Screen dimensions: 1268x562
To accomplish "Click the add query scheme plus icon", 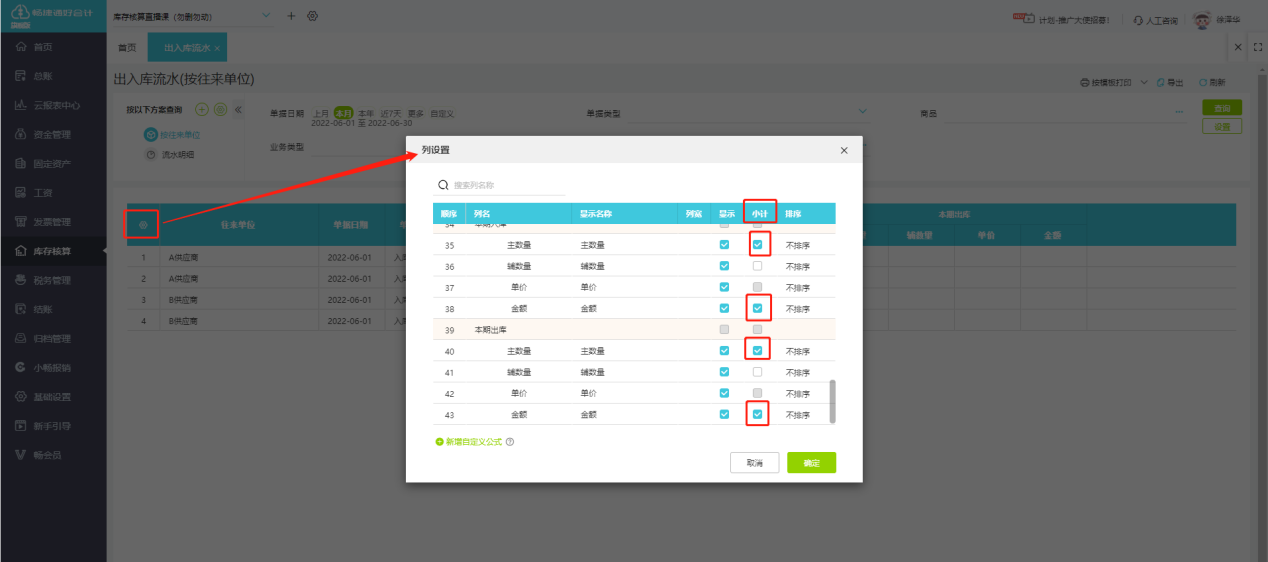I will pos(201,109).
